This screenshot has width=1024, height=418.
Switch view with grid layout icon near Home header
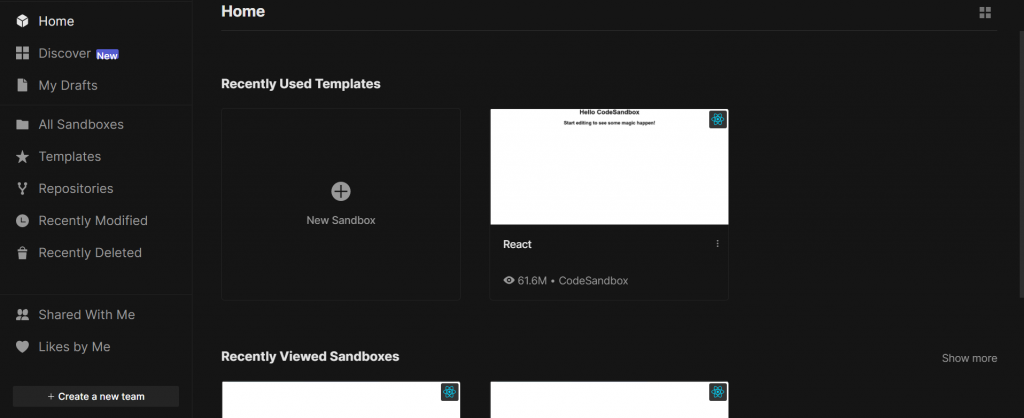(x=985, y=12)
